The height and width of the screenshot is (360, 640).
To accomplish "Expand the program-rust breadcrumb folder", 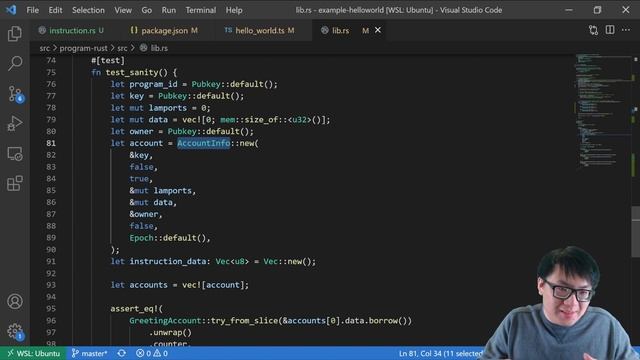I will pos(83,48).
